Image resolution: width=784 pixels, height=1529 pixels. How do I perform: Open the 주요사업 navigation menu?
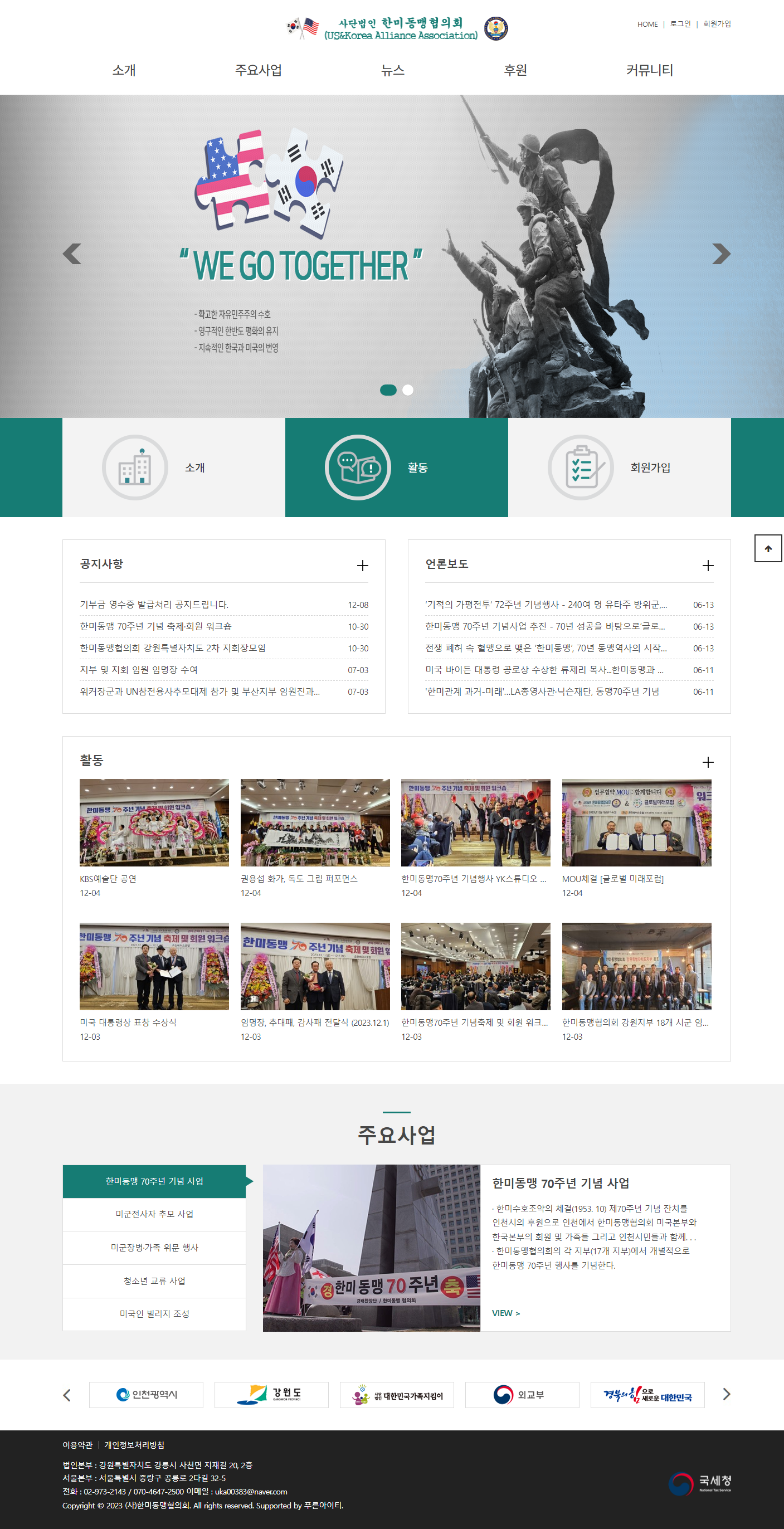coord(258,70)
